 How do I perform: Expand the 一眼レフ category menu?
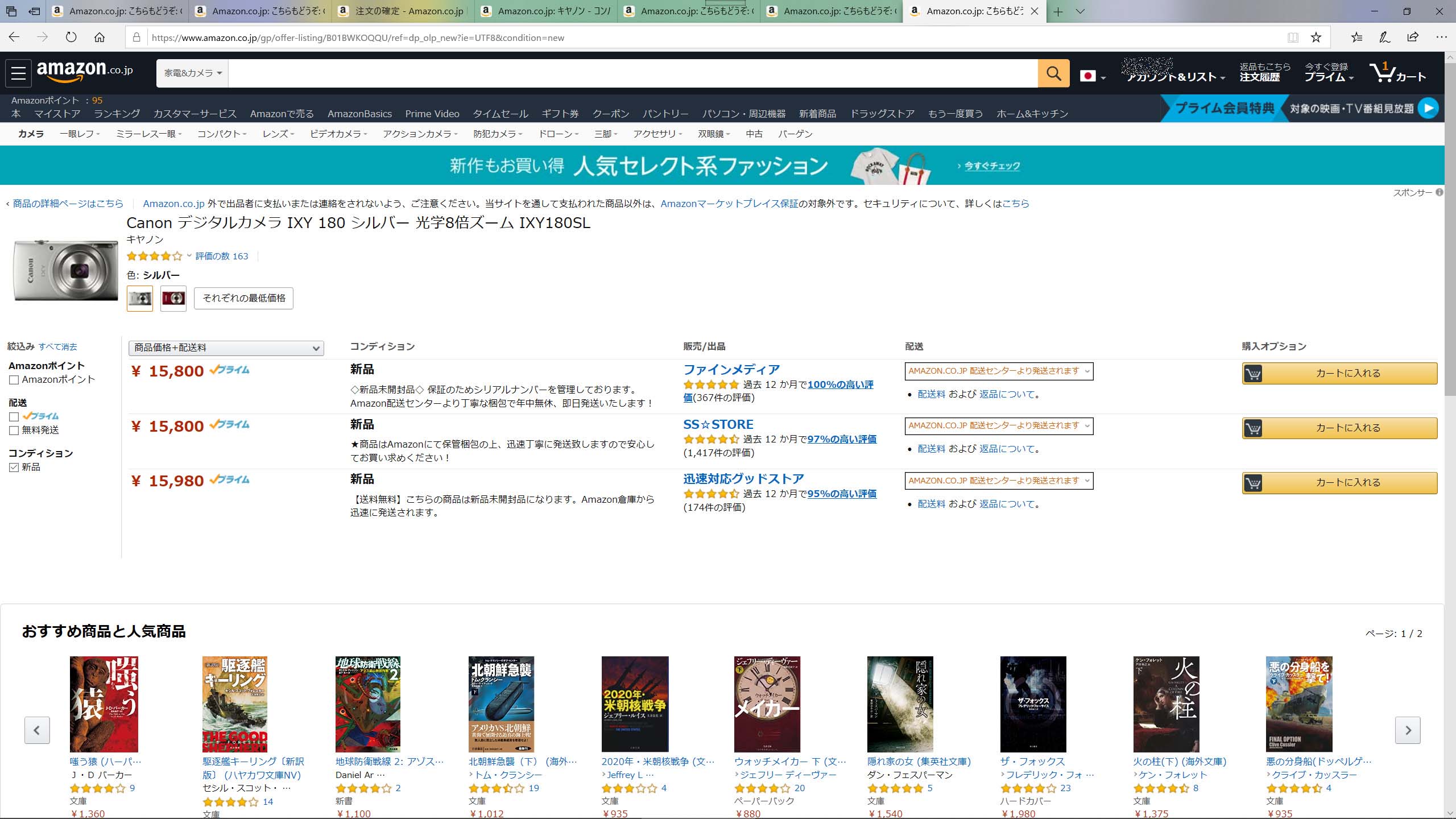point(80,134)
